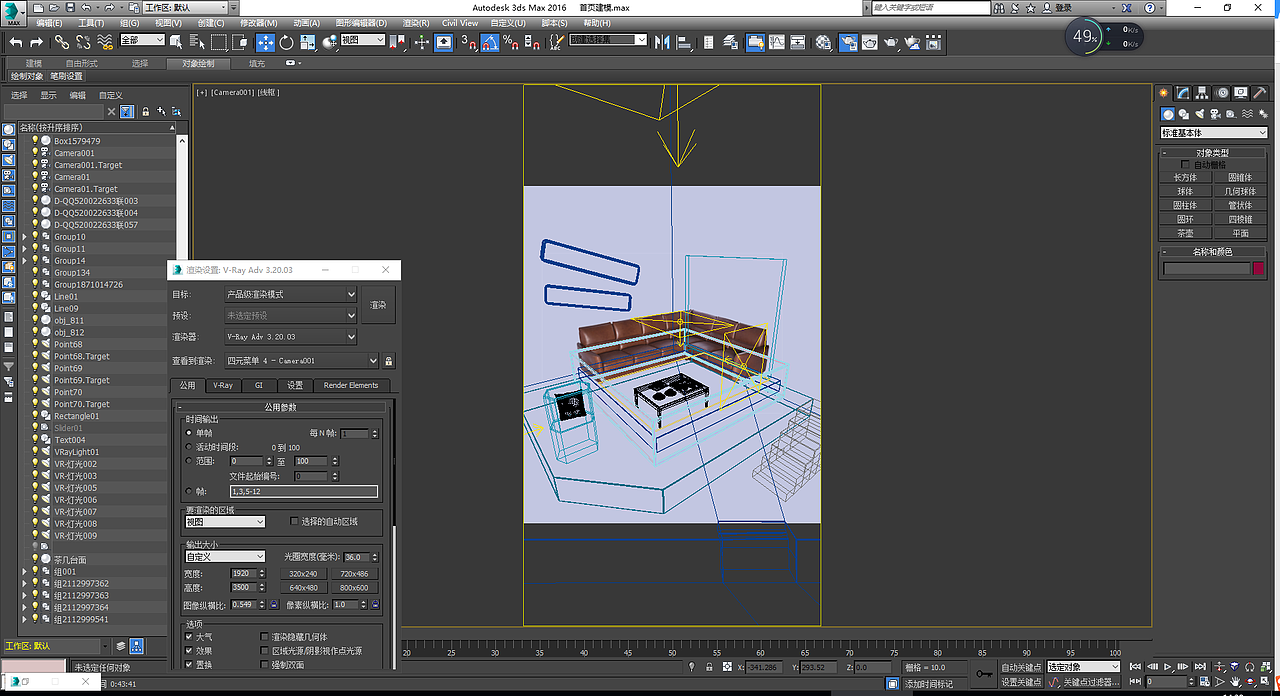Activate the Select and Move tool
This screenshot has width=1280, height=696.
265,42
